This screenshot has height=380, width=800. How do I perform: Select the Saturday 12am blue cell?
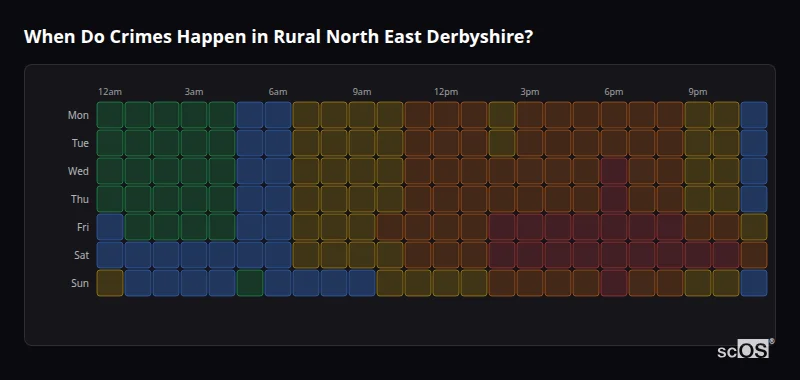110,255
